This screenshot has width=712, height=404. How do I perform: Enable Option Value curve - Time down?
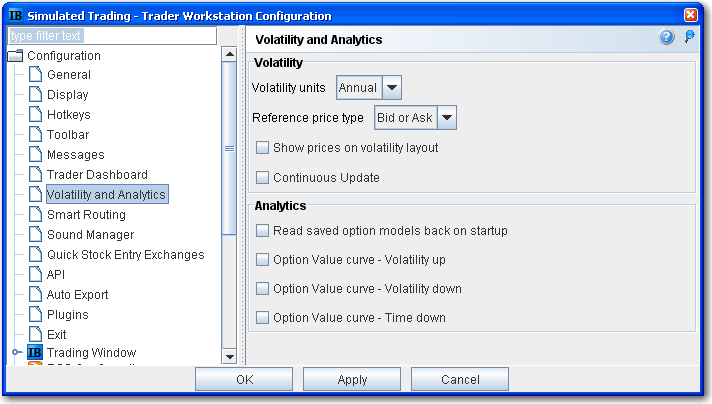coord(262,318)
